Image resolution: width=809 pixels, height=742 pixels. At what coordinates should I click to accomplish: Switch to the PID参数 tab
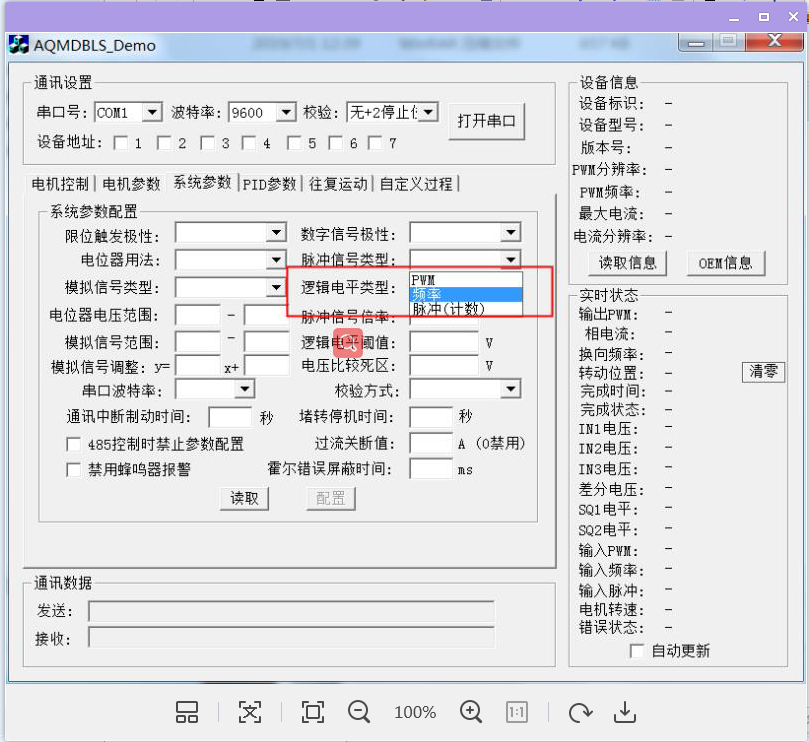(269, 184)
